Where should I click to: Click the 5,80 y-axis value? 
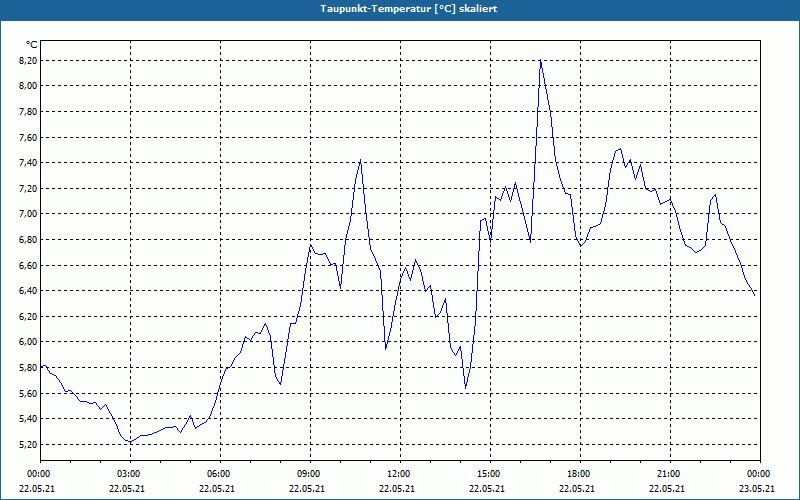click(29, 367)
